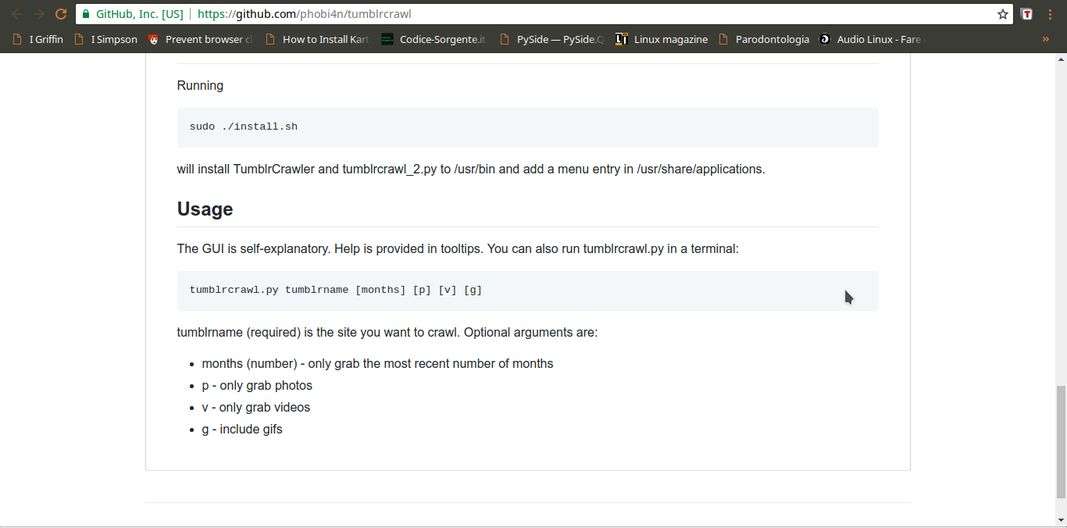Click the Codice-Sorgente.it bookmark favicon
Image resolution: width=1067 pixels, height=528 pixels.
tap(387, 39)
